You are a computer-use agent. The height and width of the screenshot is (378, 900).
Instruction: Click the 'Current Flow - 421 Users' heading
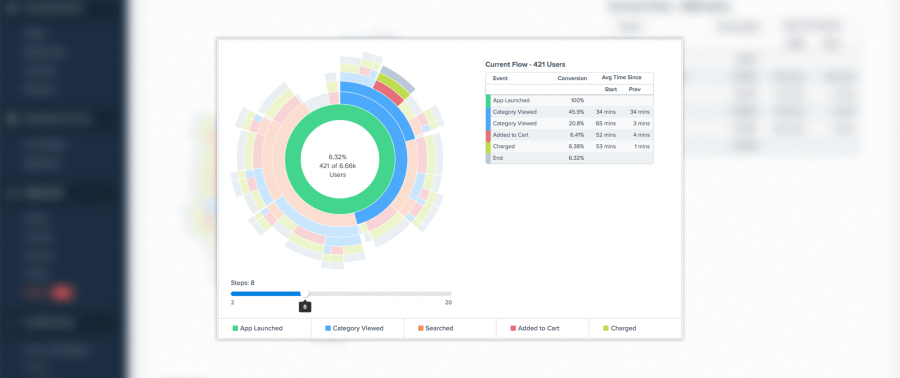point(525,65)
